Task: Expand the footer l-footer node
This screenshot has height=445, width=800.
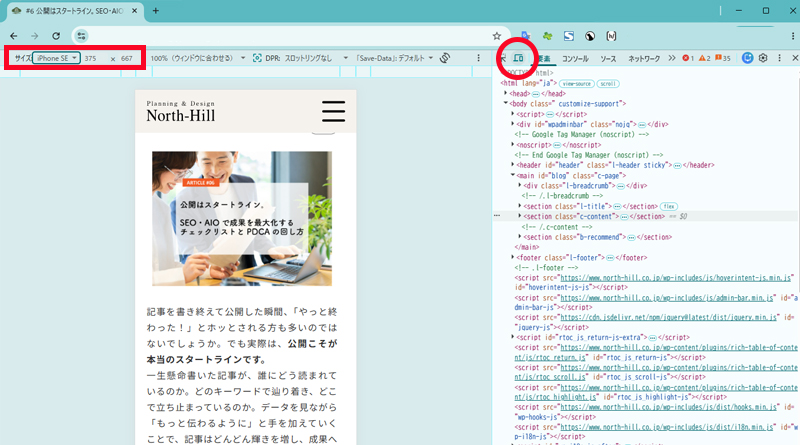Action: tap(513, 257)
